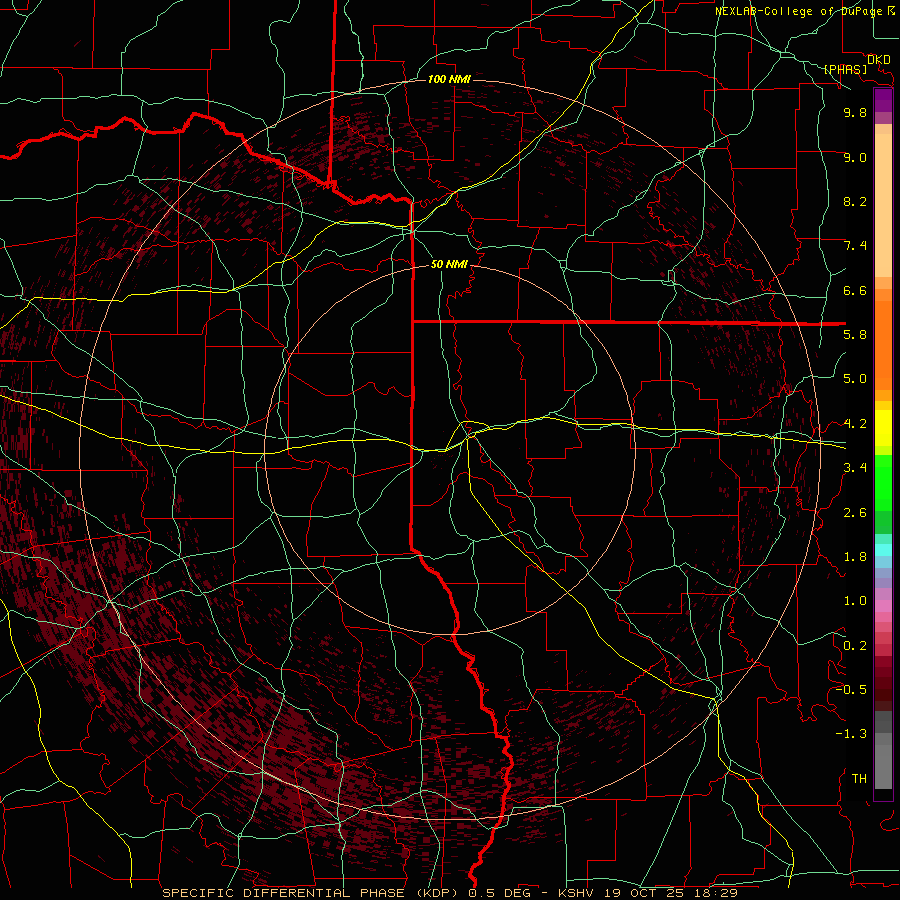Click the 1.0 scale value
Image resolution: width=900 pixels, height=900 pixels.
pyautogui.click(x=855, y=601)
